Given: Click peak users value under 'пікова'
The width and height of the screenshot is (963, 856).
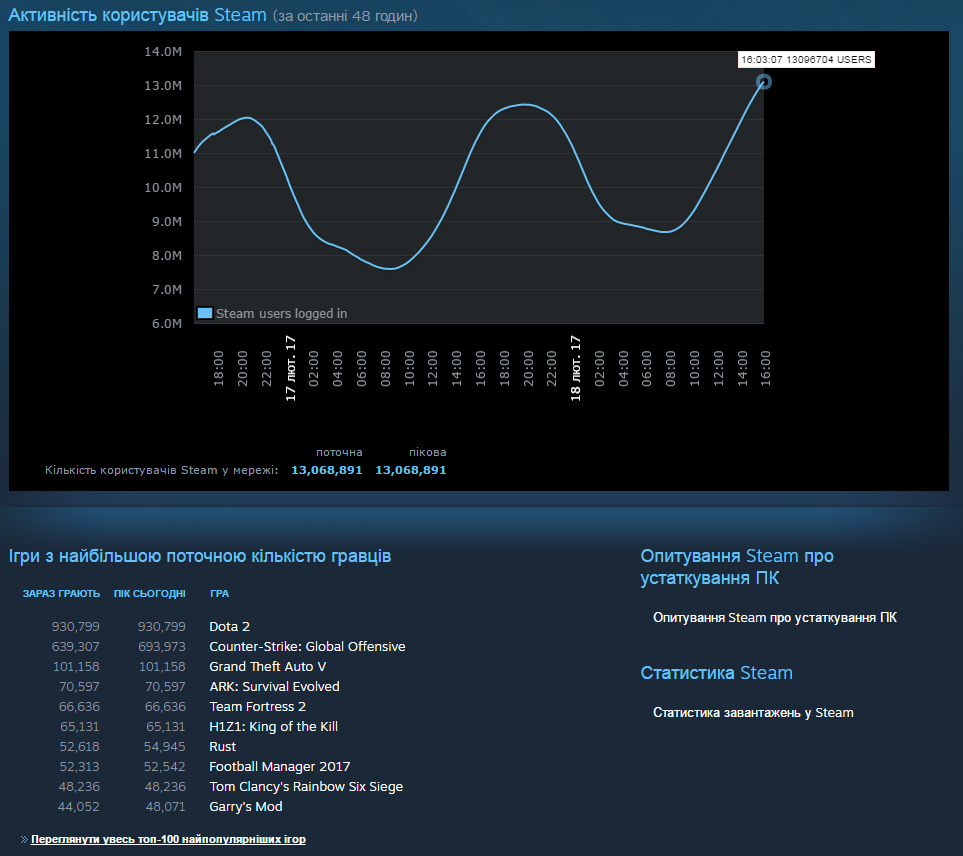Looking at the screenshot, I should tap(411, 470).
